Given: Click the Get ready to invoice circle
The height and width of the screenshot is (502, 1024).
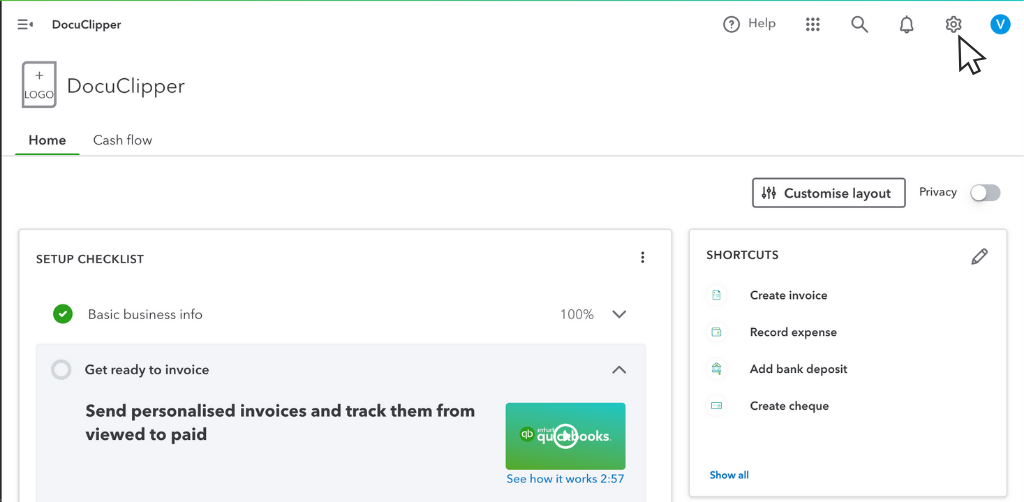Looking at the screenshot, I should (61, 370).
